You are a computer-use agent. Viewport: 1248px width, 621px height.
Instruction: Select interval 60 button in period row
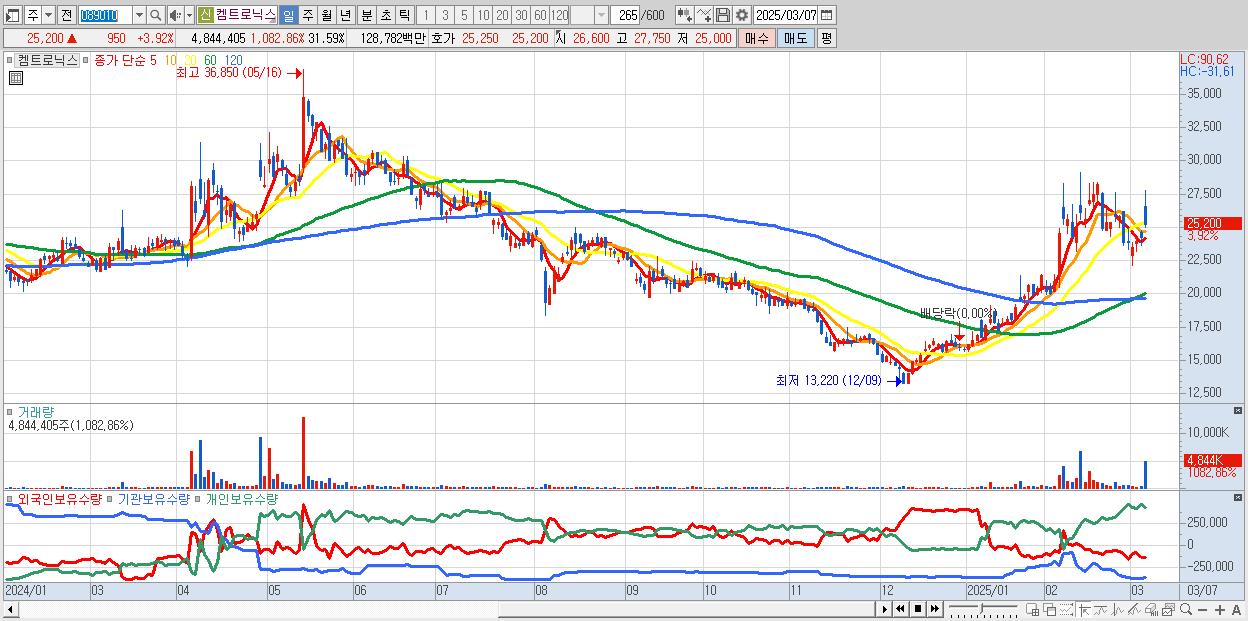point(540,15)
